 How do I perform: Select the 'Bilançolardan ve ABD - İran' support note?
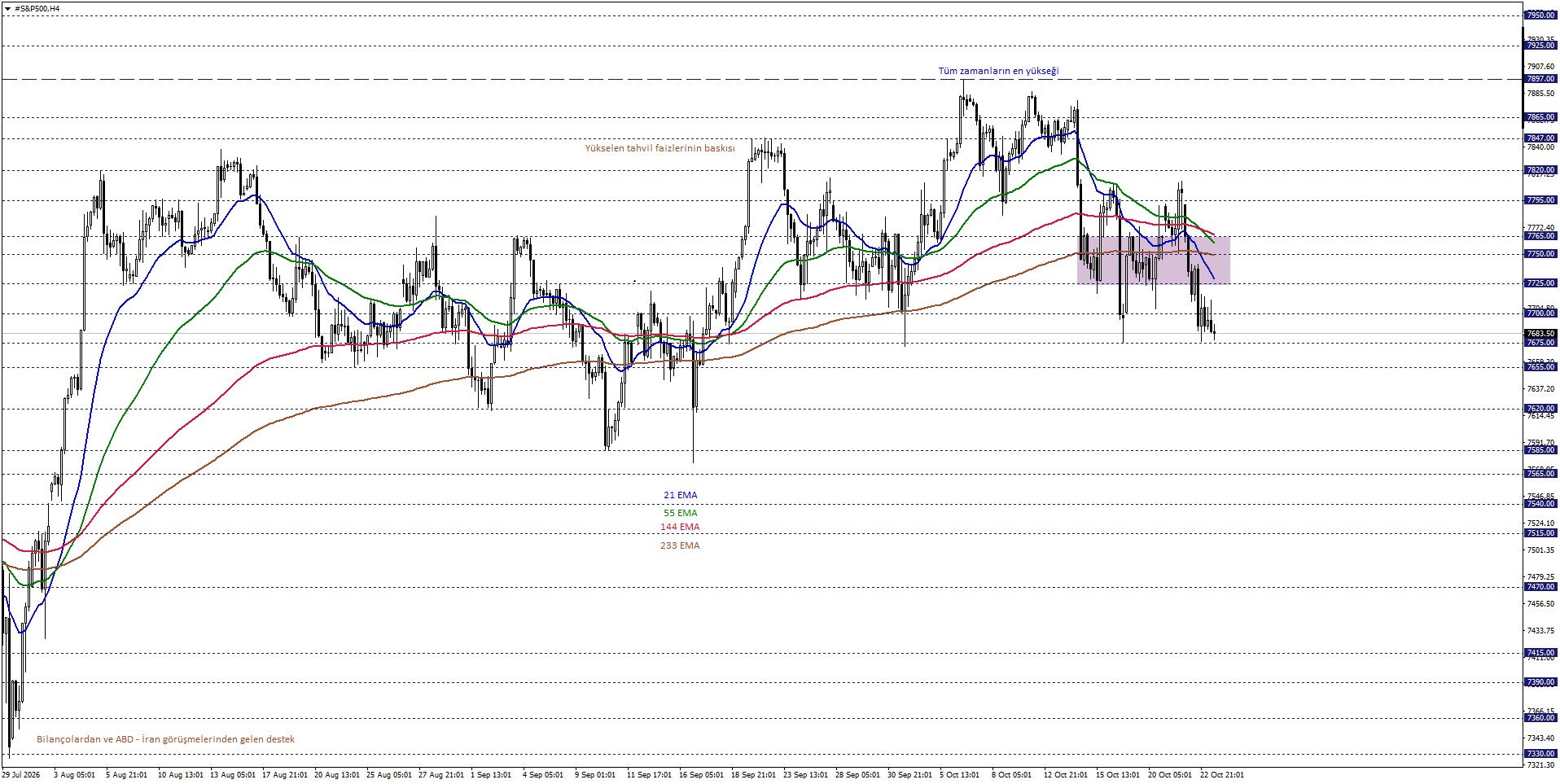point(165,739)
